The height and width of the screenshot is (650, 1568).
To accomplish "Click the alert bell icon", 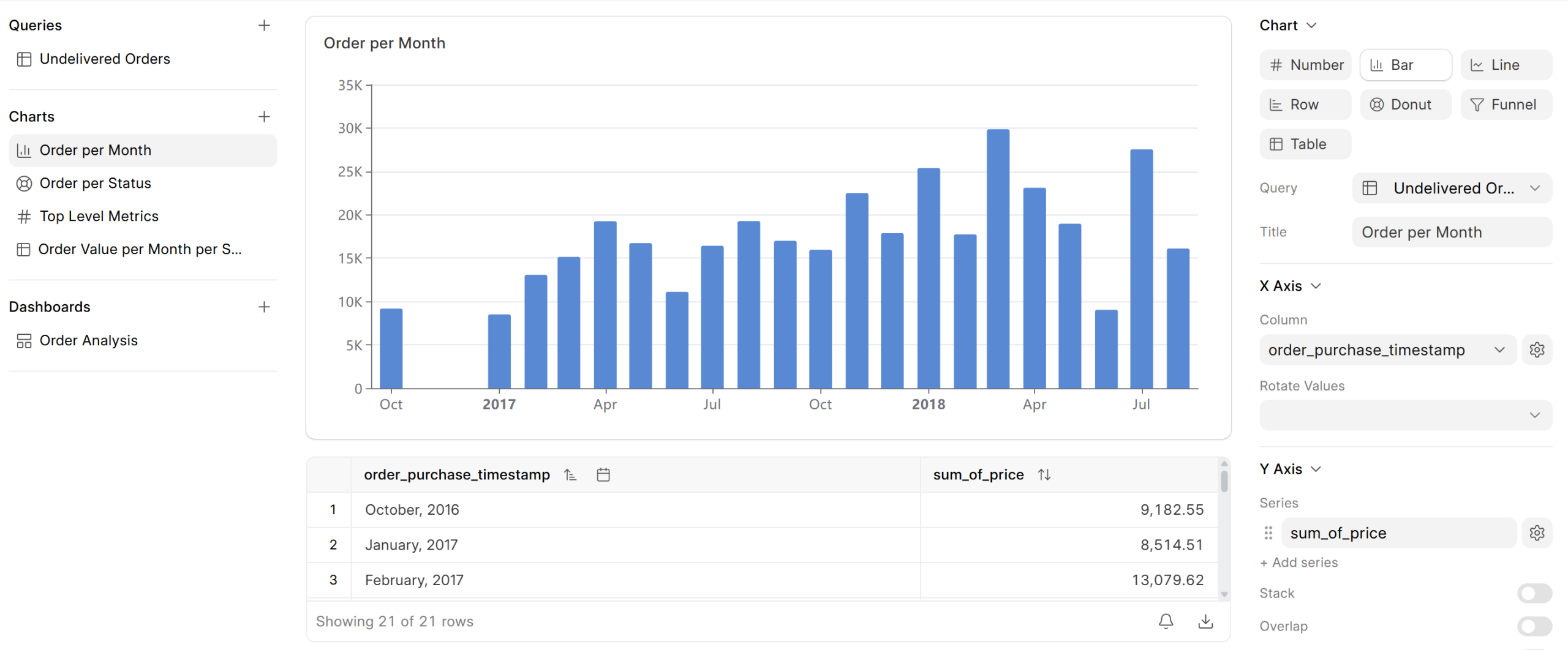I will [1166, 621].
